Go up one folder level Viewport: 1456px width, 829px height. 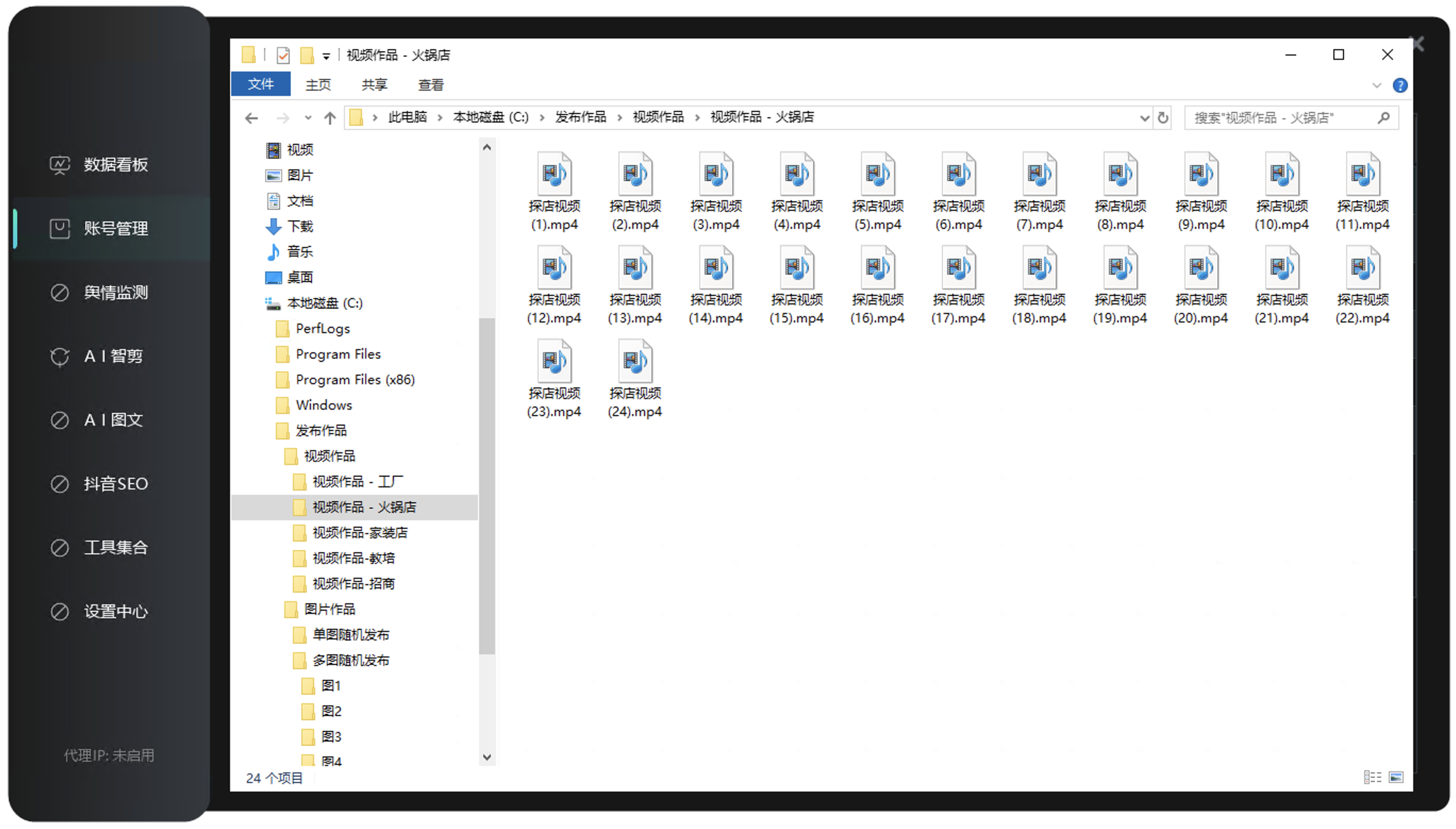(x=330, y=118)
